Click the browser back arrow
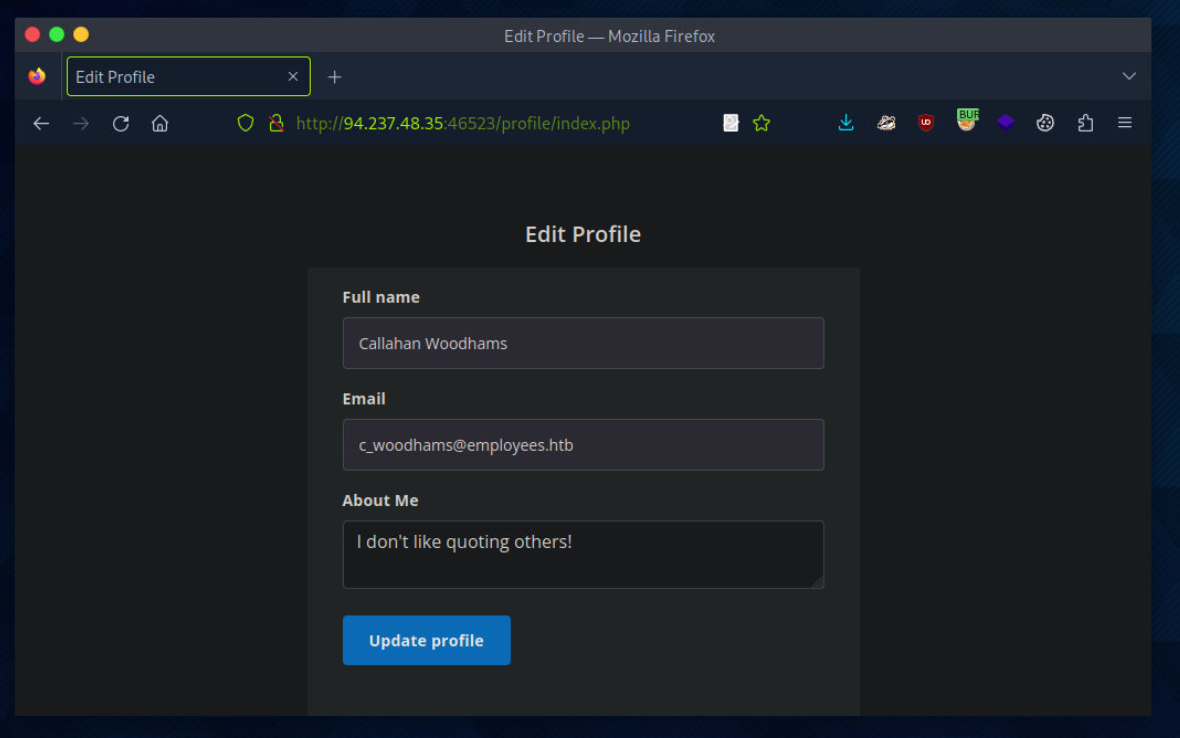 (41, 123)
